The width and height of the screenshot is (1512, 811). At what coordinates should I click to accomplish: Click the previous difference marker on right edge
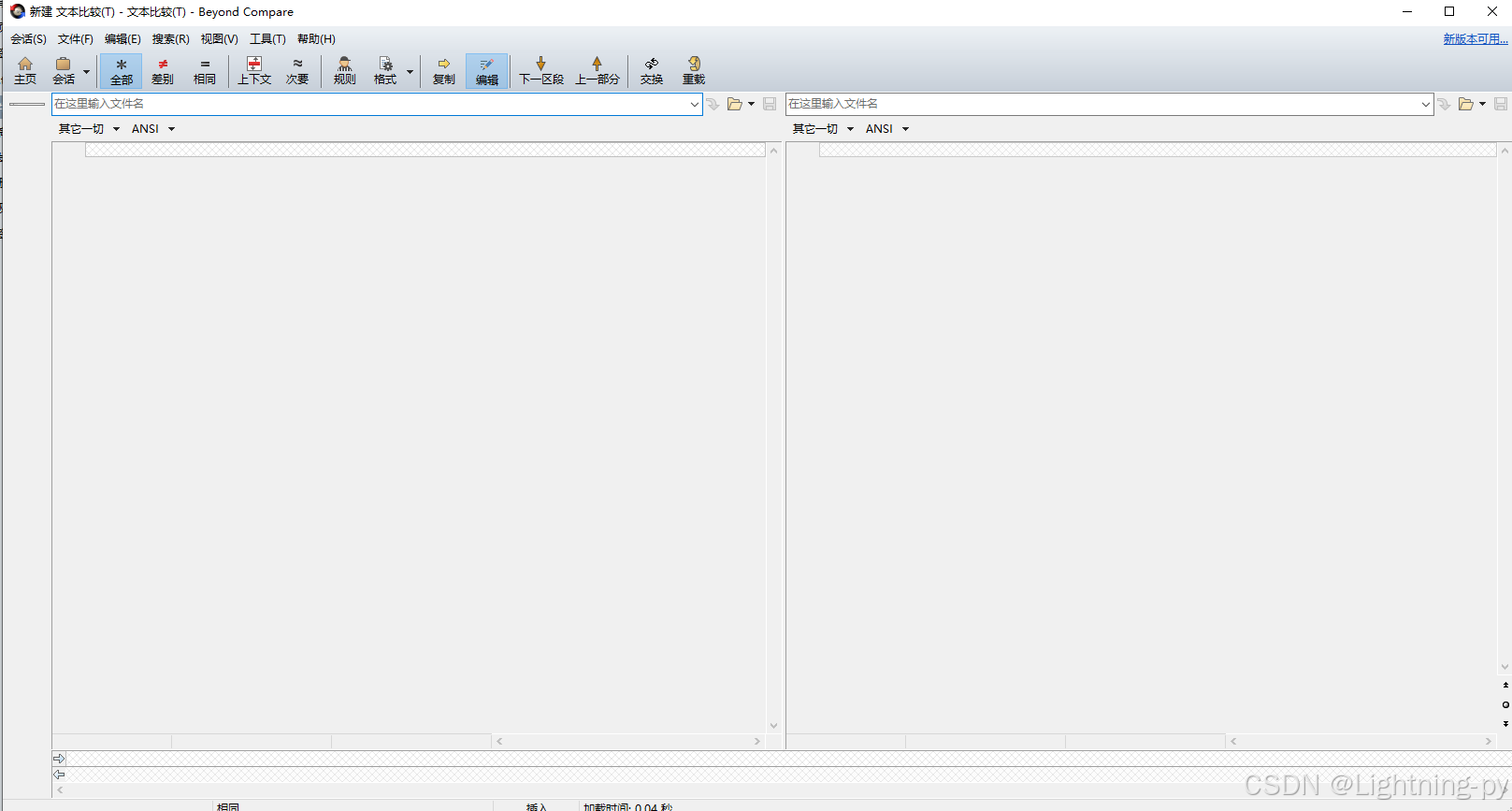(x=1505, y=686)
